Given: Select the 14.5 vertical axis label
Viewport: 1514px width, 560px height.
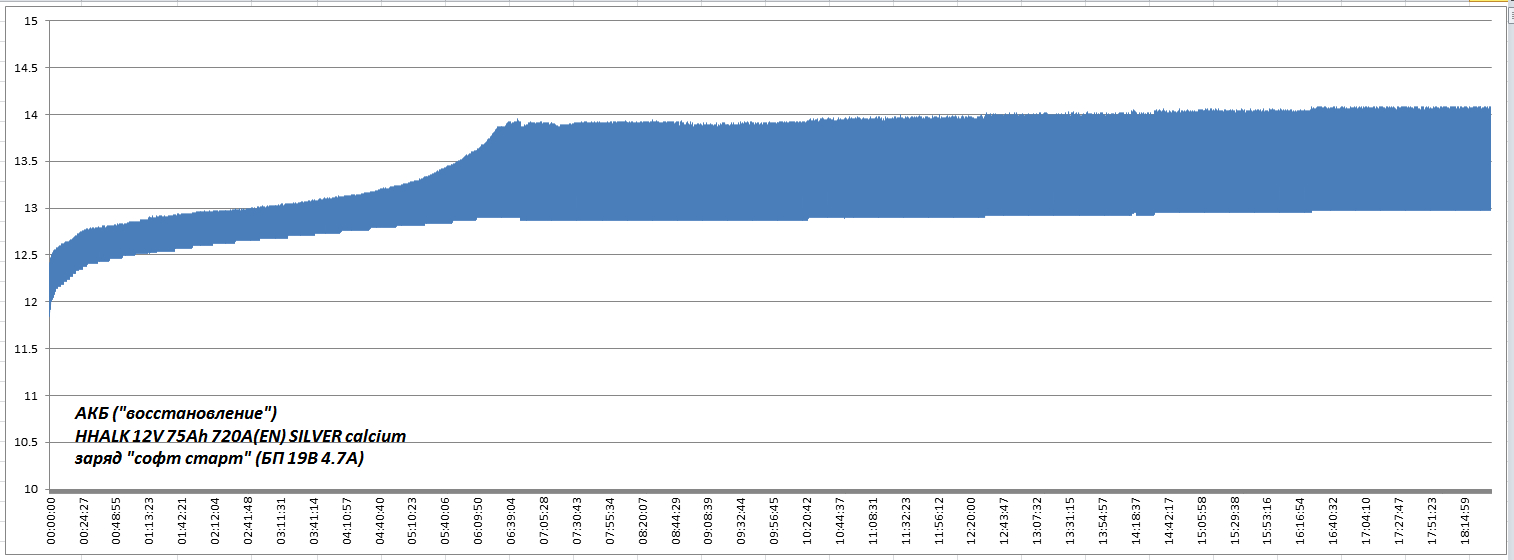Looking at the screenshot, I should click(25, 68).
